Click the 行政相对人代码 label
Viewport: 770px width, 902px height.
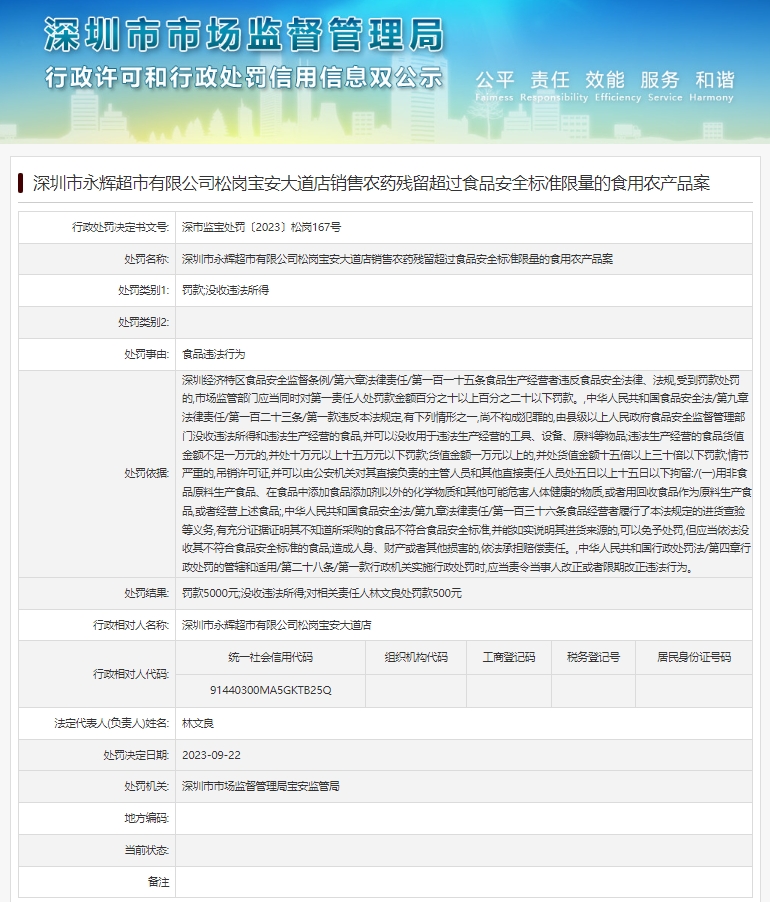click(131, 674)
